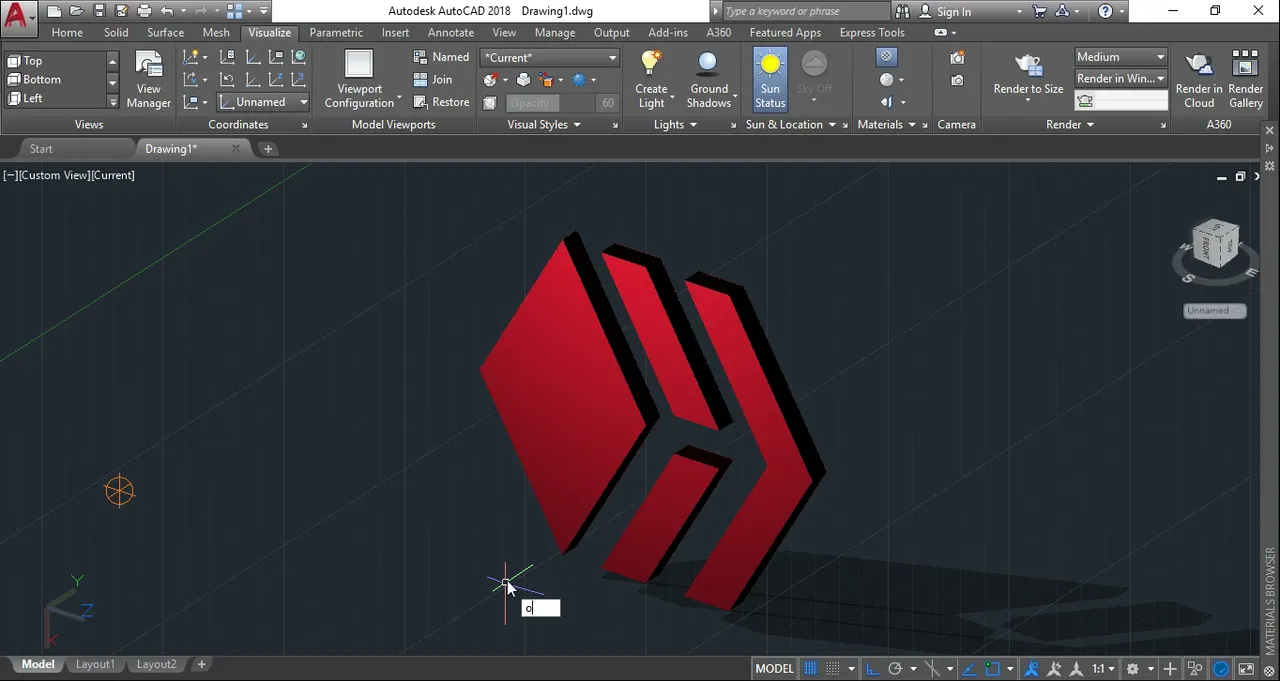
Task: Click the Open file icon in Quick Access
Action: tap(76, 12)
